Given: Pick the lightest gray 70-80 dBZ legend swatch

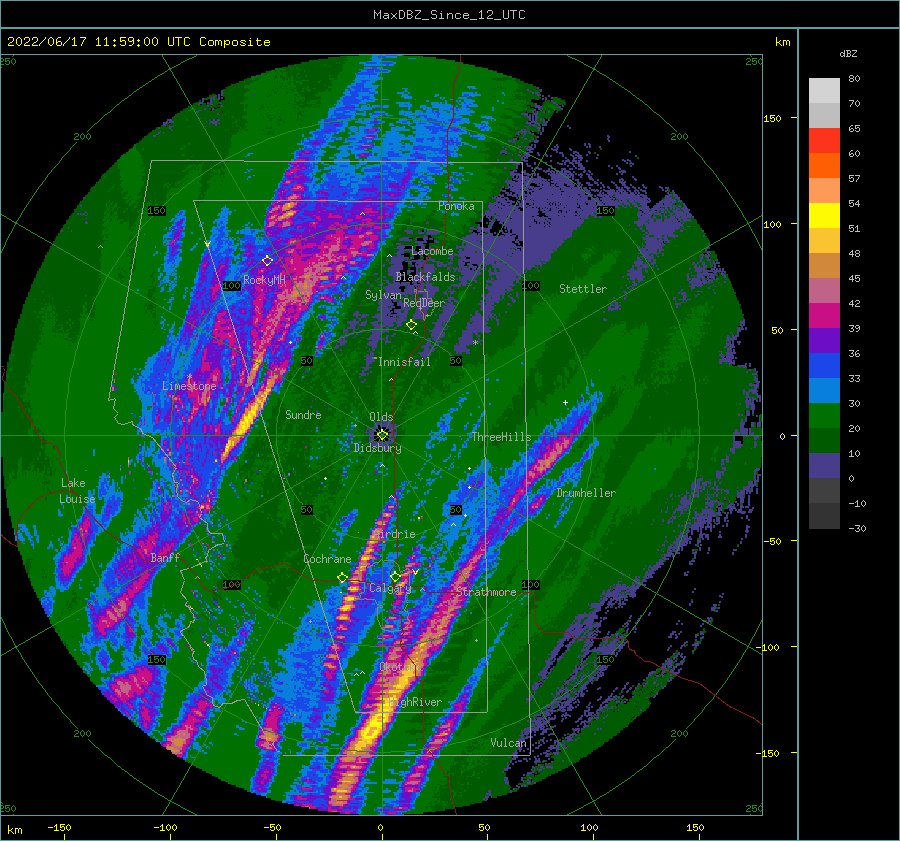Looking at the screenshot, I should [824, 91].
